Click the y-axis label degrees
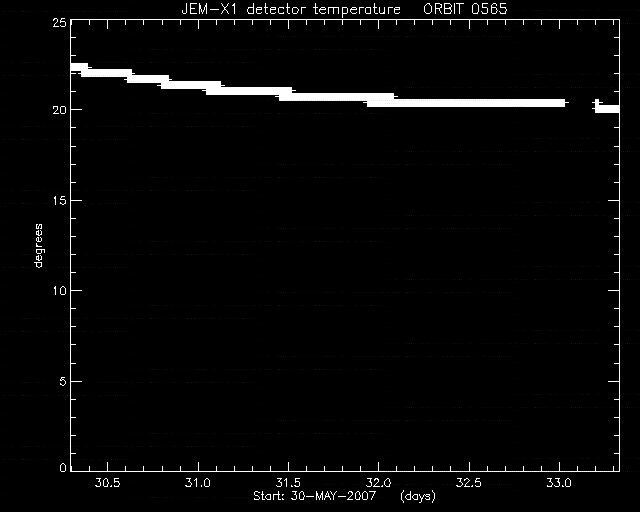 (38, 245)
